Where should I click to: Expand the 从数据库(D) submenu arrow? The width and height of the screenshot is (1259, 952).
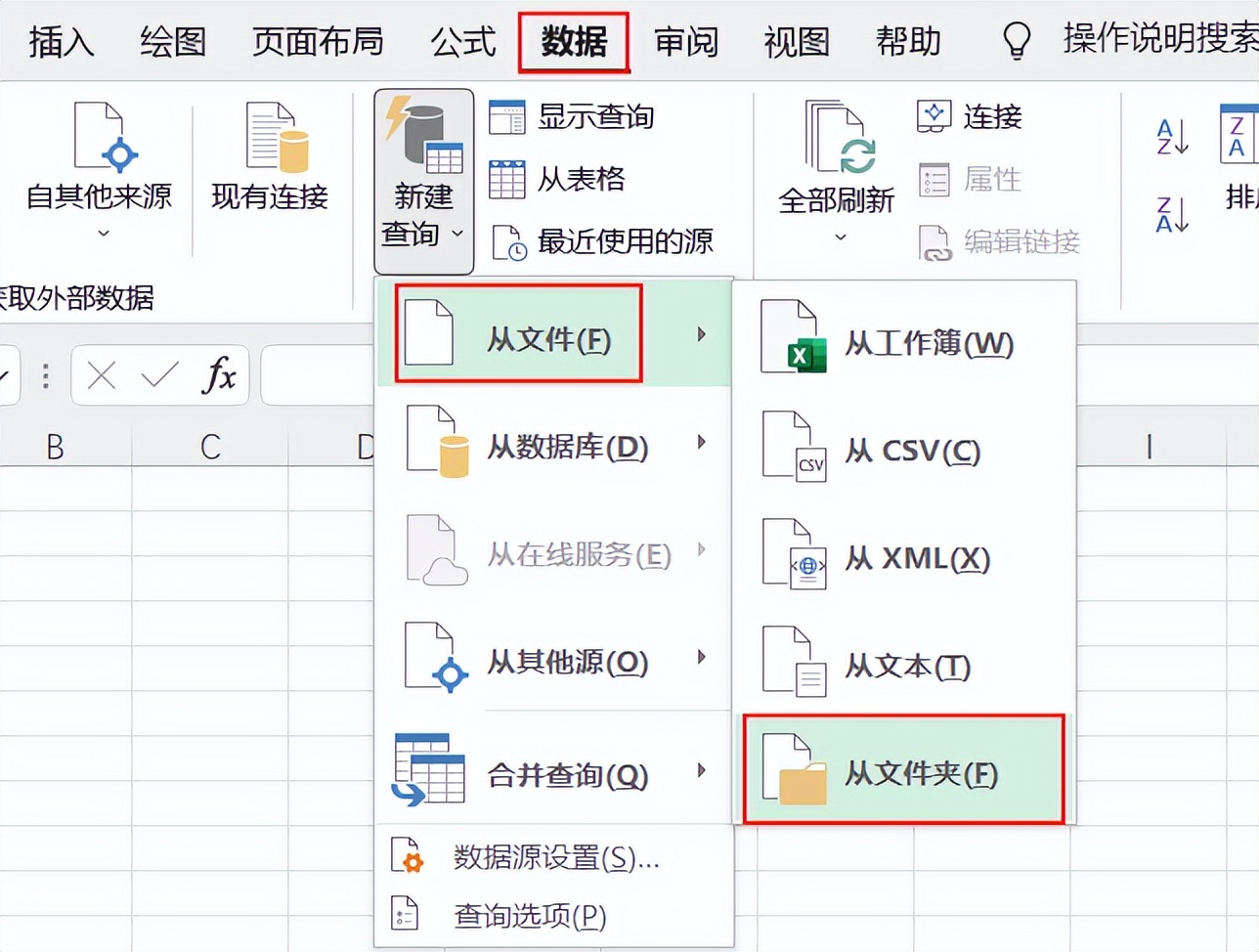pos(701,442)
